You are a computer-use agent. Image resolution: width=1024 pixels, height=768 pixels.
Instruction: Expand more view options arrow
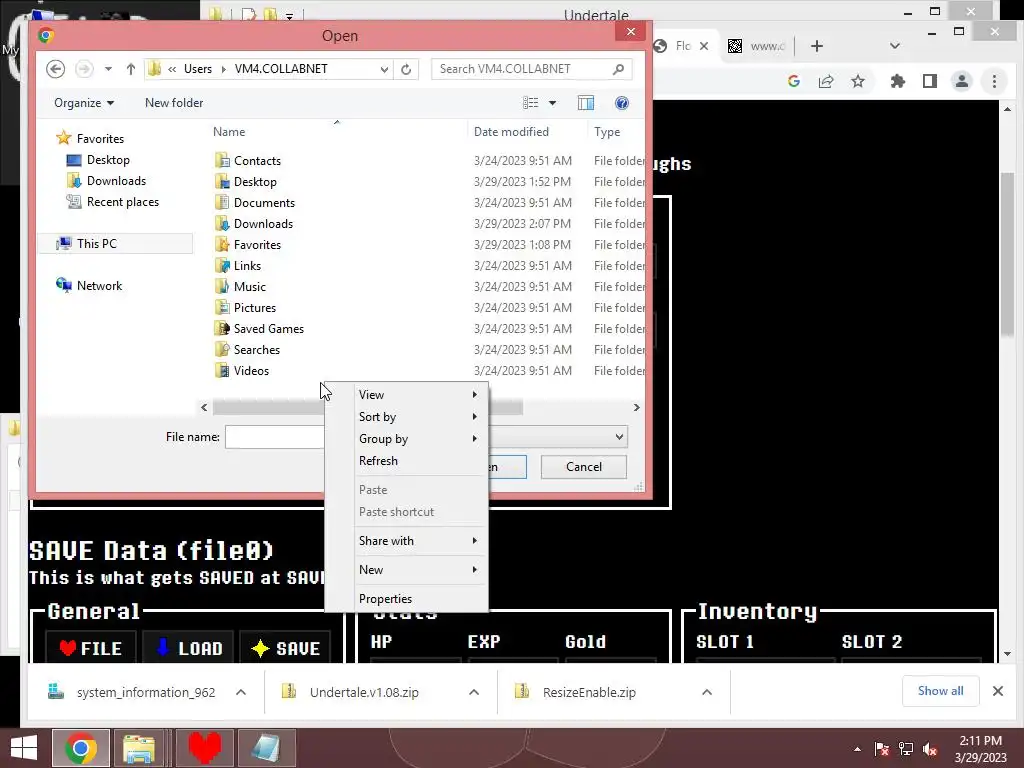[x=552, y=103]
